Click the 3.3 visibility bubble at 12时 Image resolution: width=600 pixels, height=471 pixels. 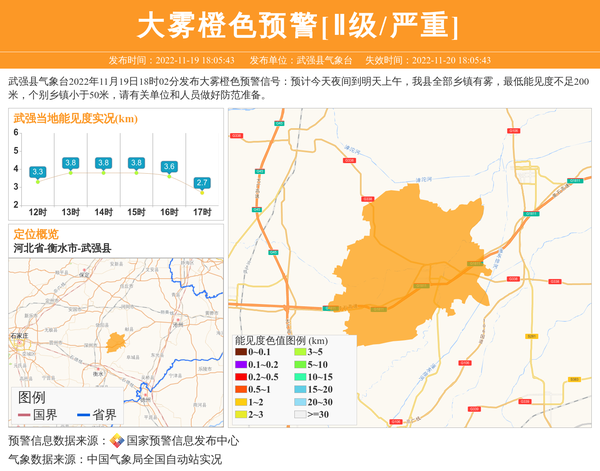click(38, 172)
